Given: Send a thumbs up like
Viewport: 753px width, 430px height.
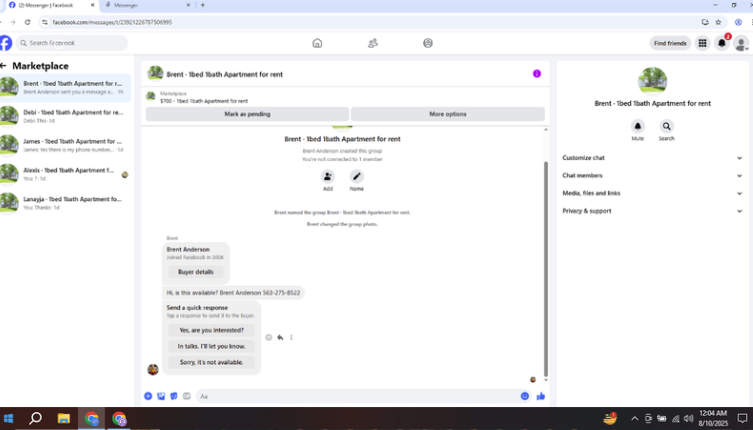Looking at the screenshot, I should tap(541, 396).
